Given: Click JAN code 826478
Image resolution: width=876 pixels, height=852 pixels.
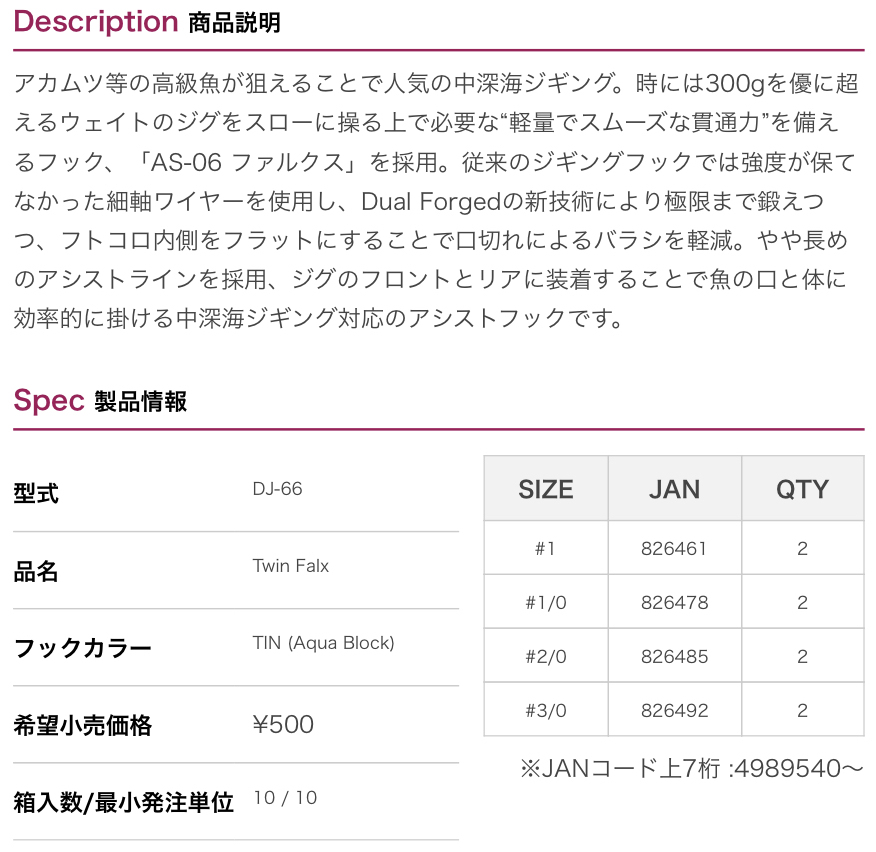Looking at the screenshot, I should pyautogui.click(x=674, y=602).
